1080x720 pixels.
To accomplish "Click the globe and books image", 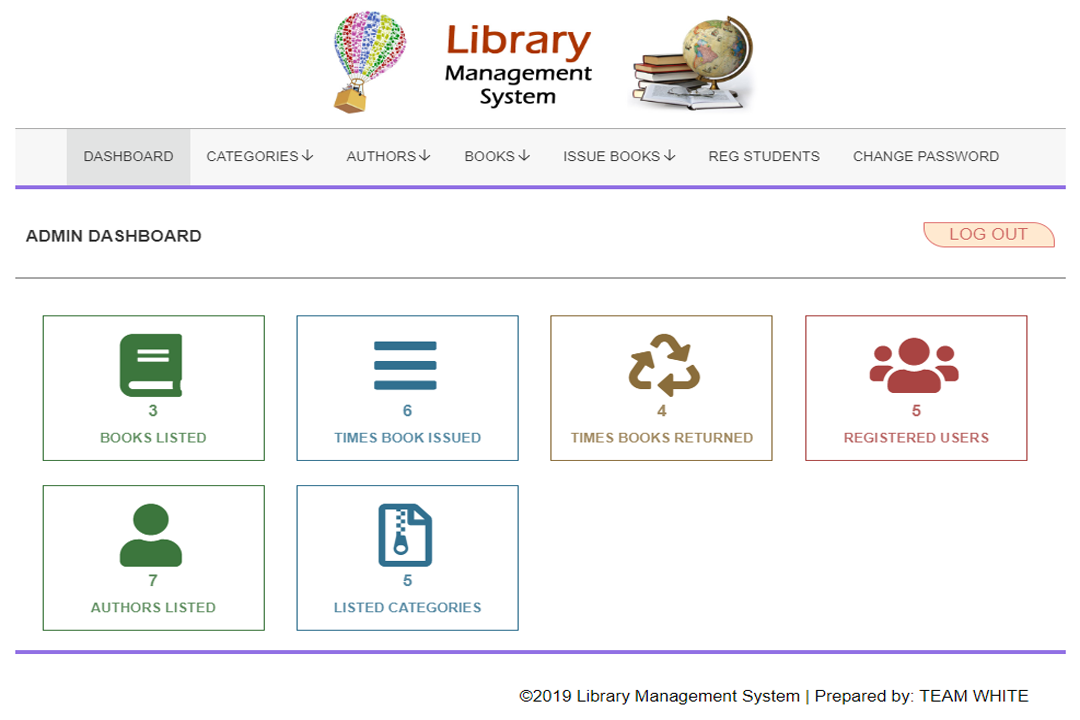I will point(692,64).
